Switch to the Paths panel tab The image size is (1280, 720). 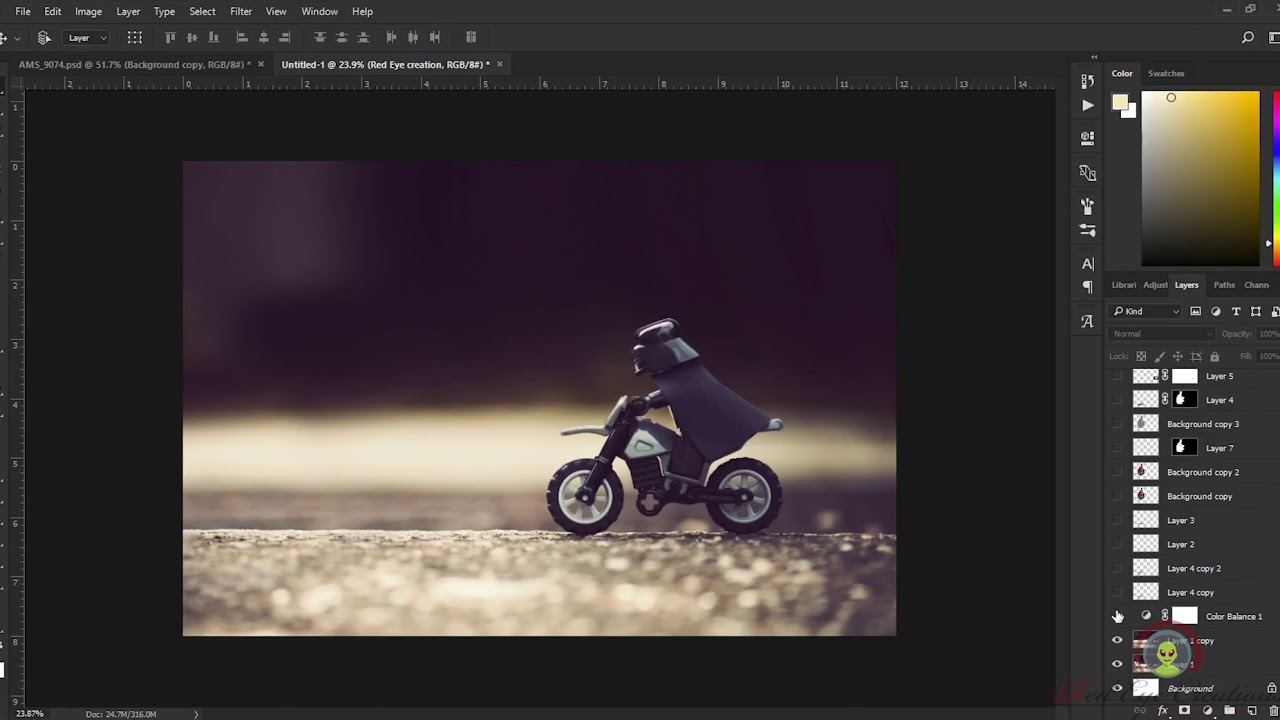pos(1224,285)
